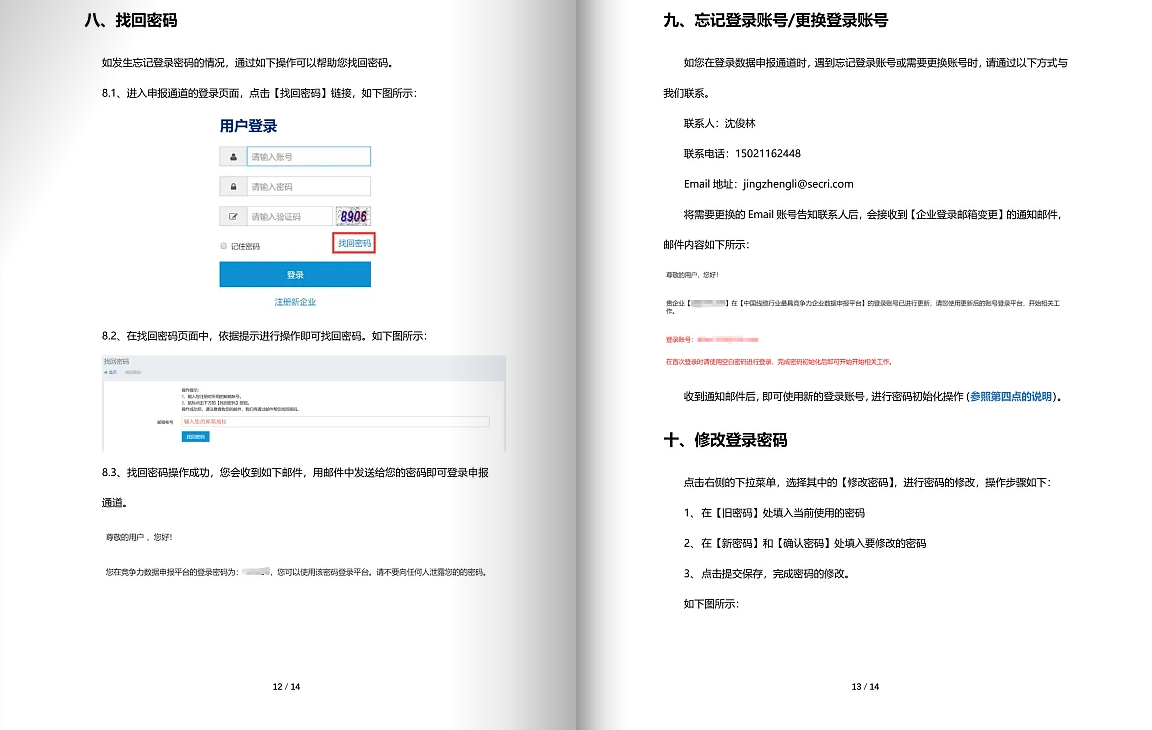
Task: Click the email jingzhengli@secri.com
Action: (x=798, y=184)
